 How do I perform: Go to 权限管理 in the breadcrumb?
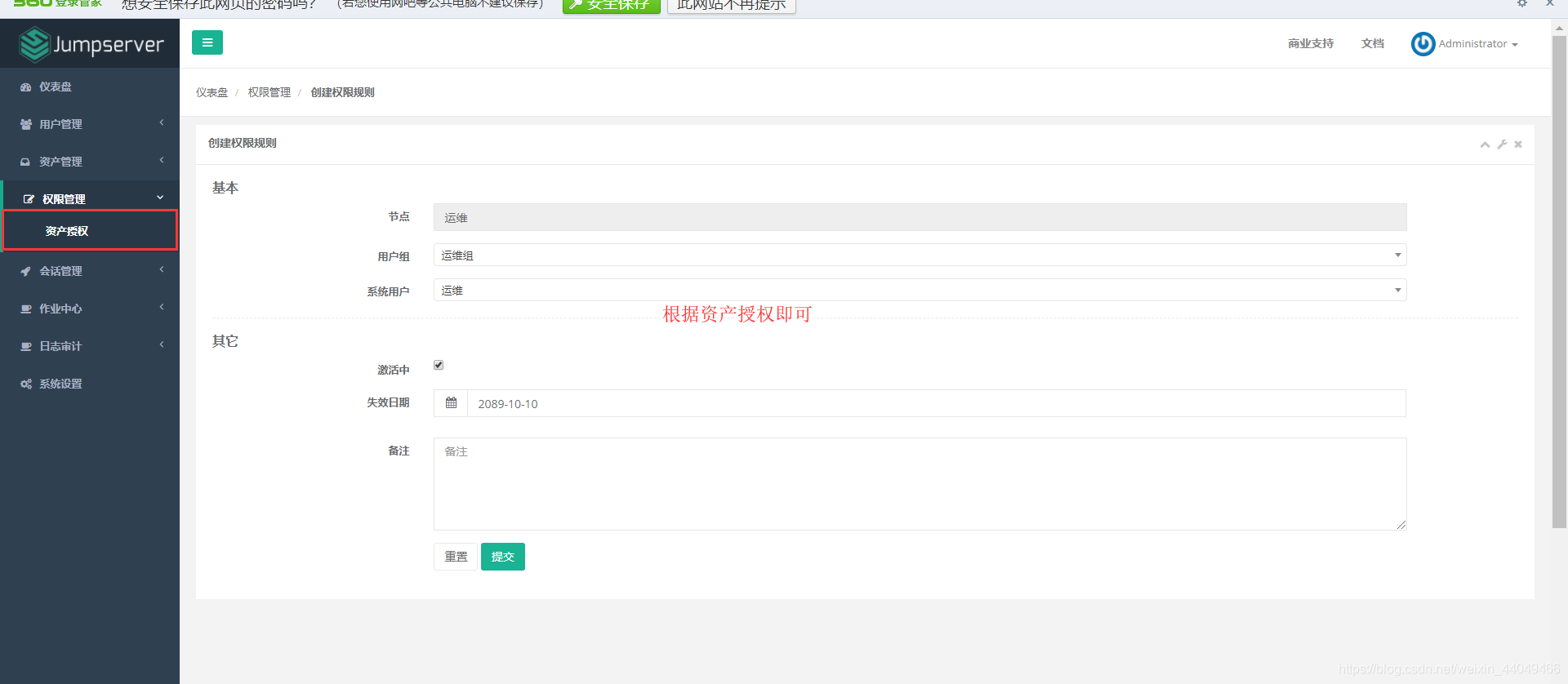269,92
